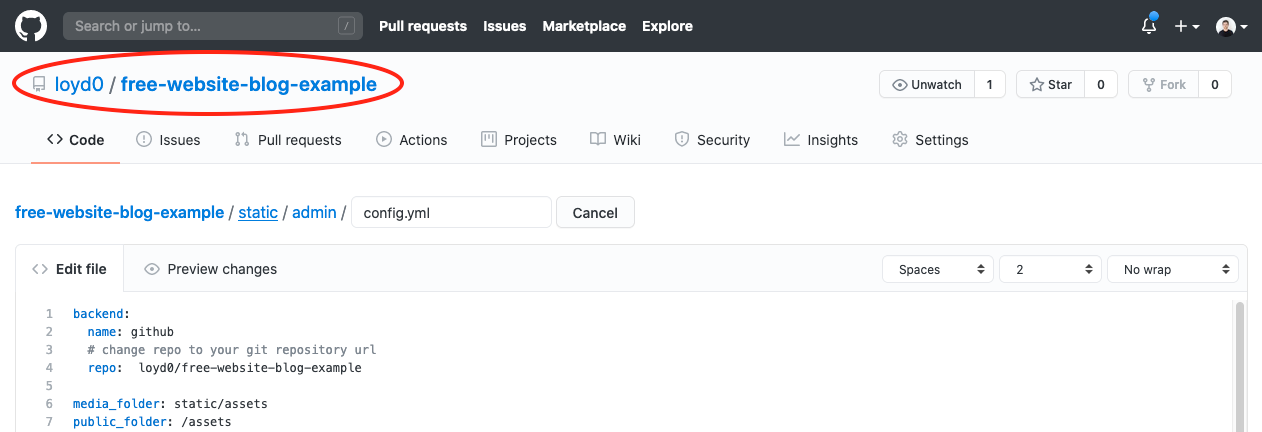
Task: Open the admin breadcrumb folder
Action: (314, 213)
